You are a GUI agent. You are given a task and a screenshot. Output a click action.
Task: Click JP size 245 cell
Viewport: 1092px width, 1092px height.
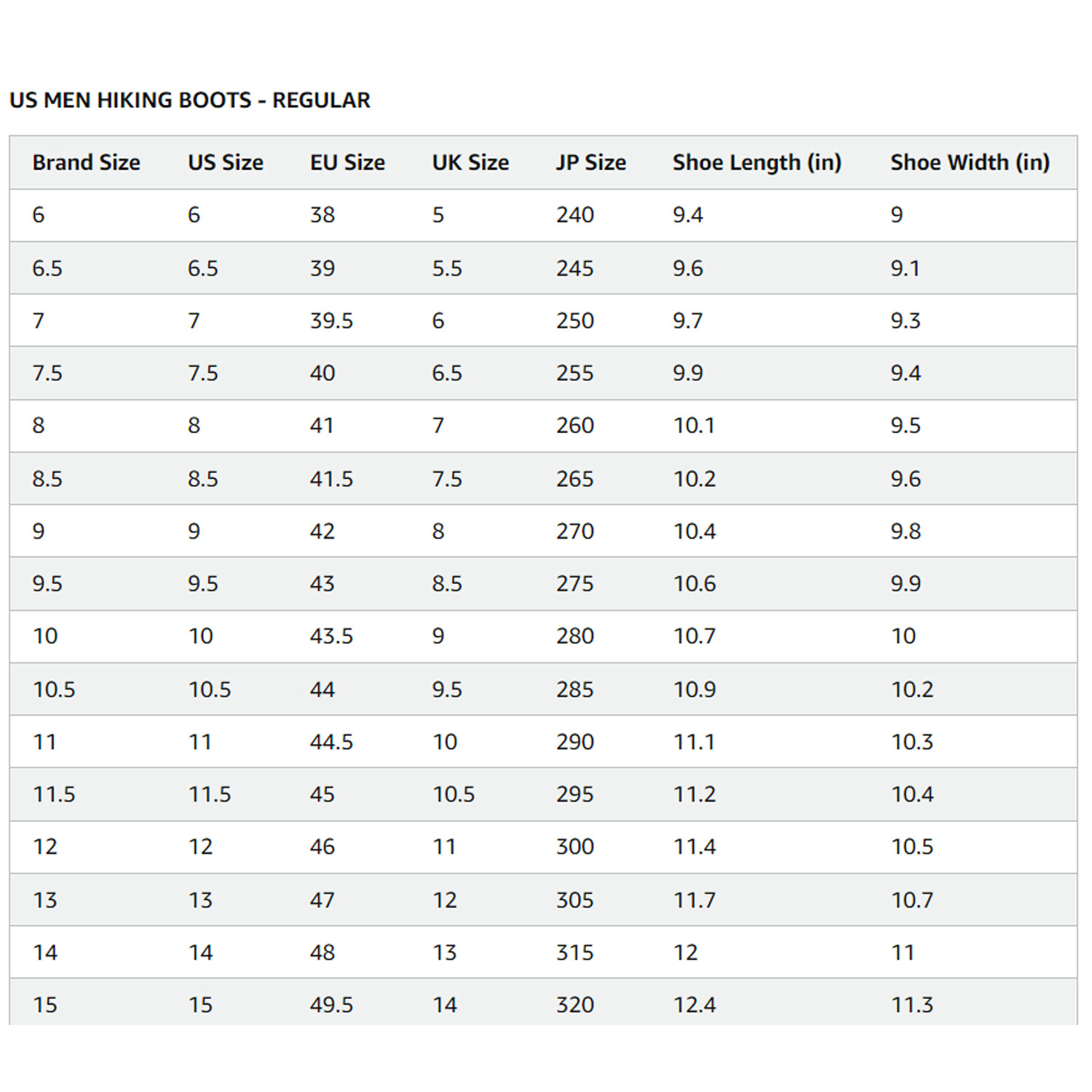click(x=575, y=269)
